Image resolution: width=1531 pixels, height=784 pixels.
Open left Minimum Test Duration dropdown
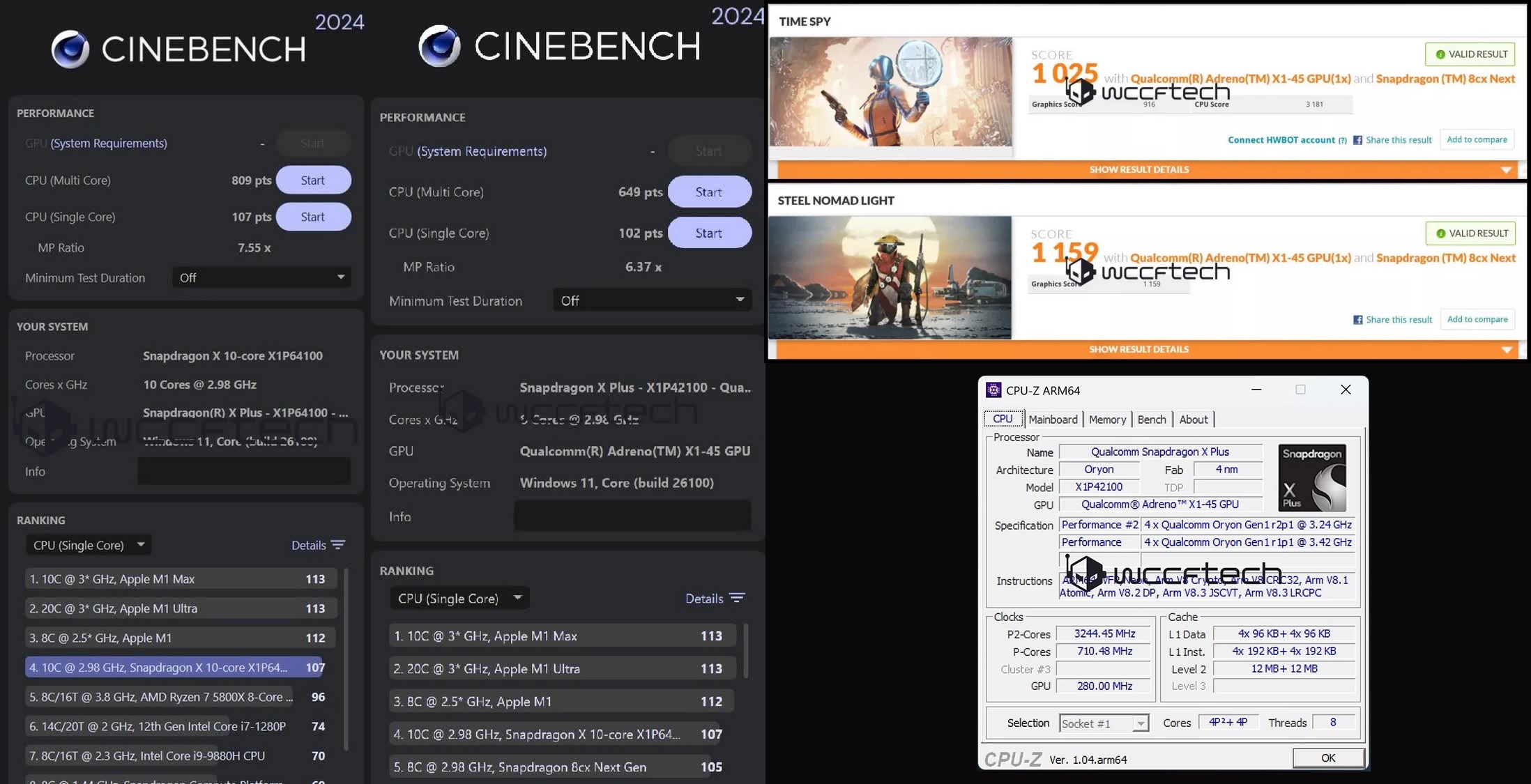[261, 277]
